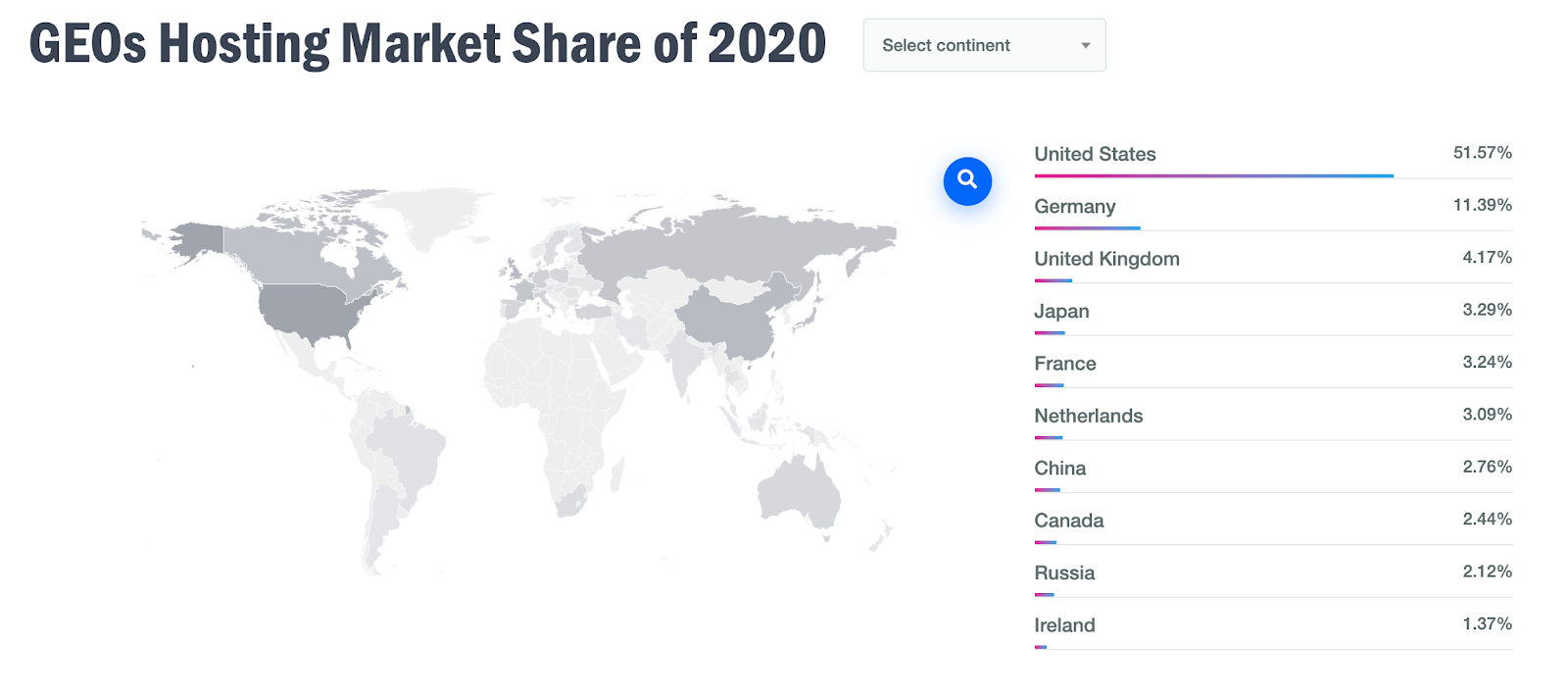Select Netherlands in the ranking list

click(1088, 416)
